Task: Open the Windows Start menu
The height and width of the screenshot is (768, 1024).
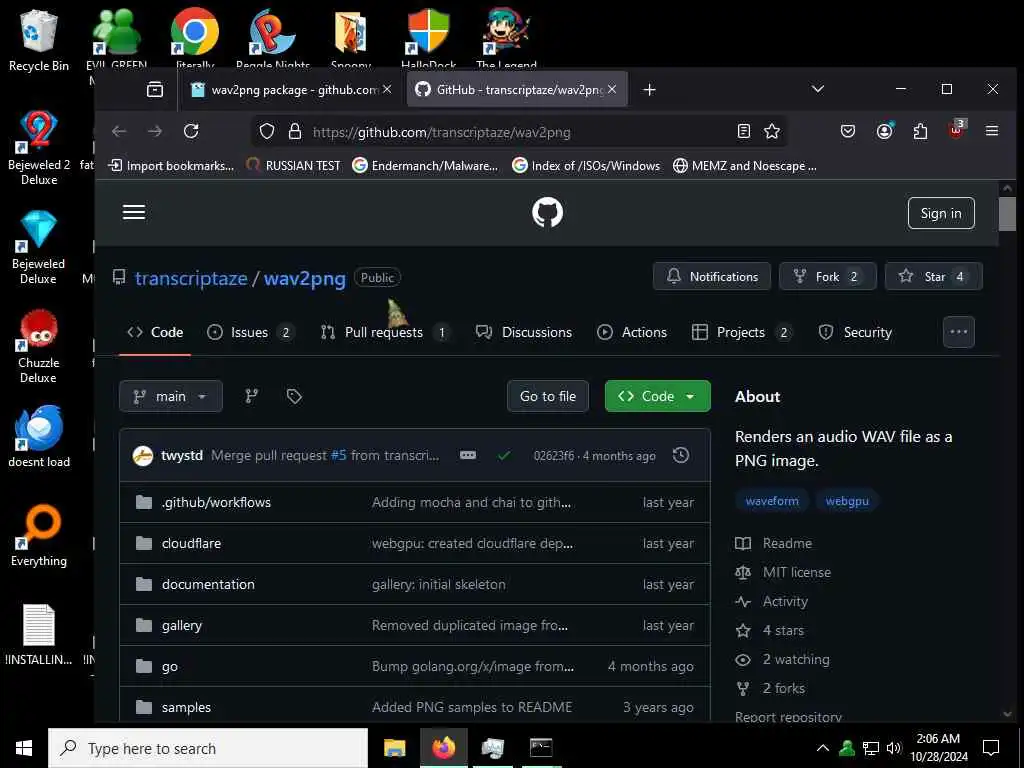Action: 24,748
